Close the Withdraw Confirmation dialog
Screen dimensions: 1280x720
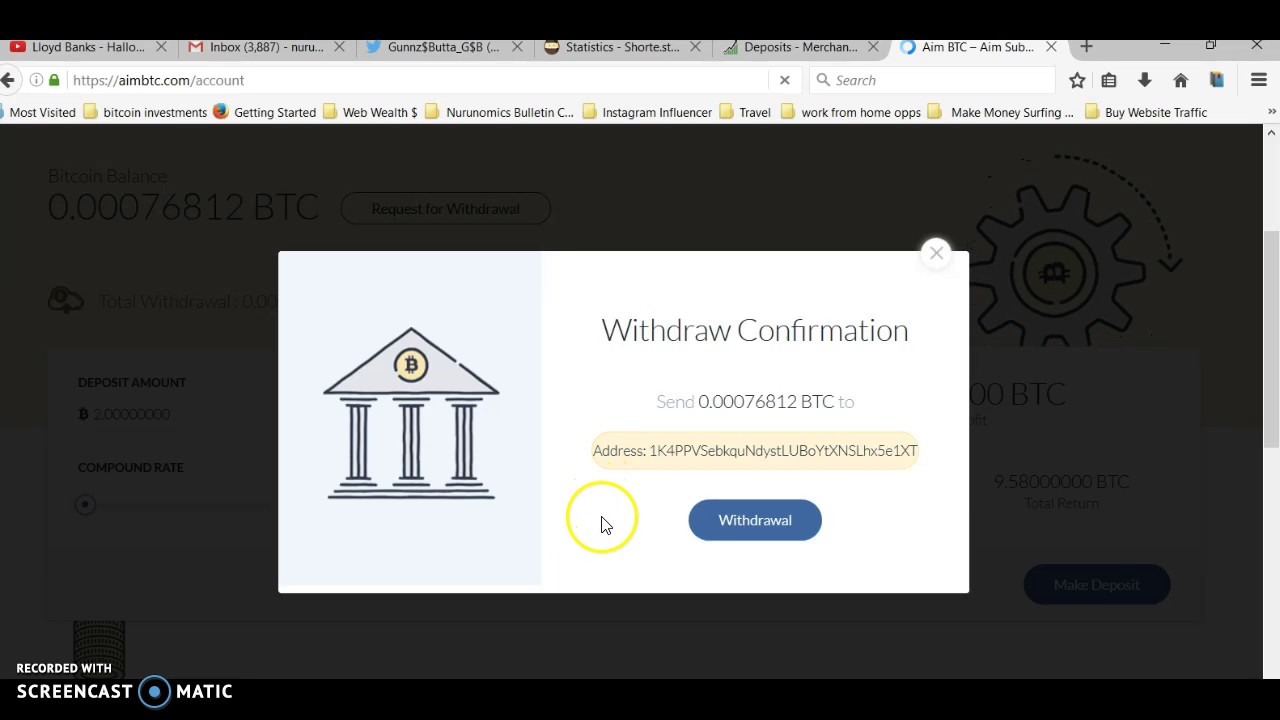click(936, 253)
